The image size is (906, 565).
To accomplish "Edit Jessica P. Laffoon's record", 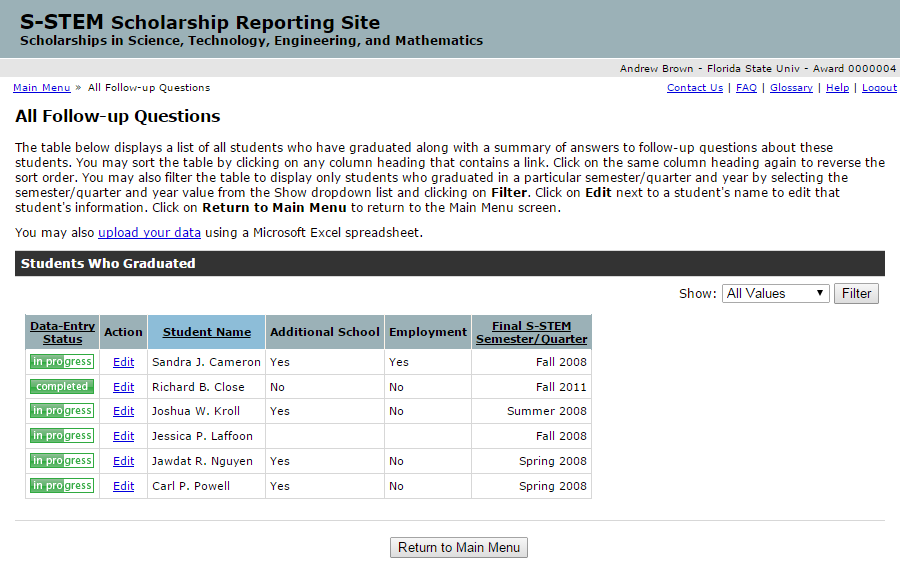I will click(x=123, y=436).
